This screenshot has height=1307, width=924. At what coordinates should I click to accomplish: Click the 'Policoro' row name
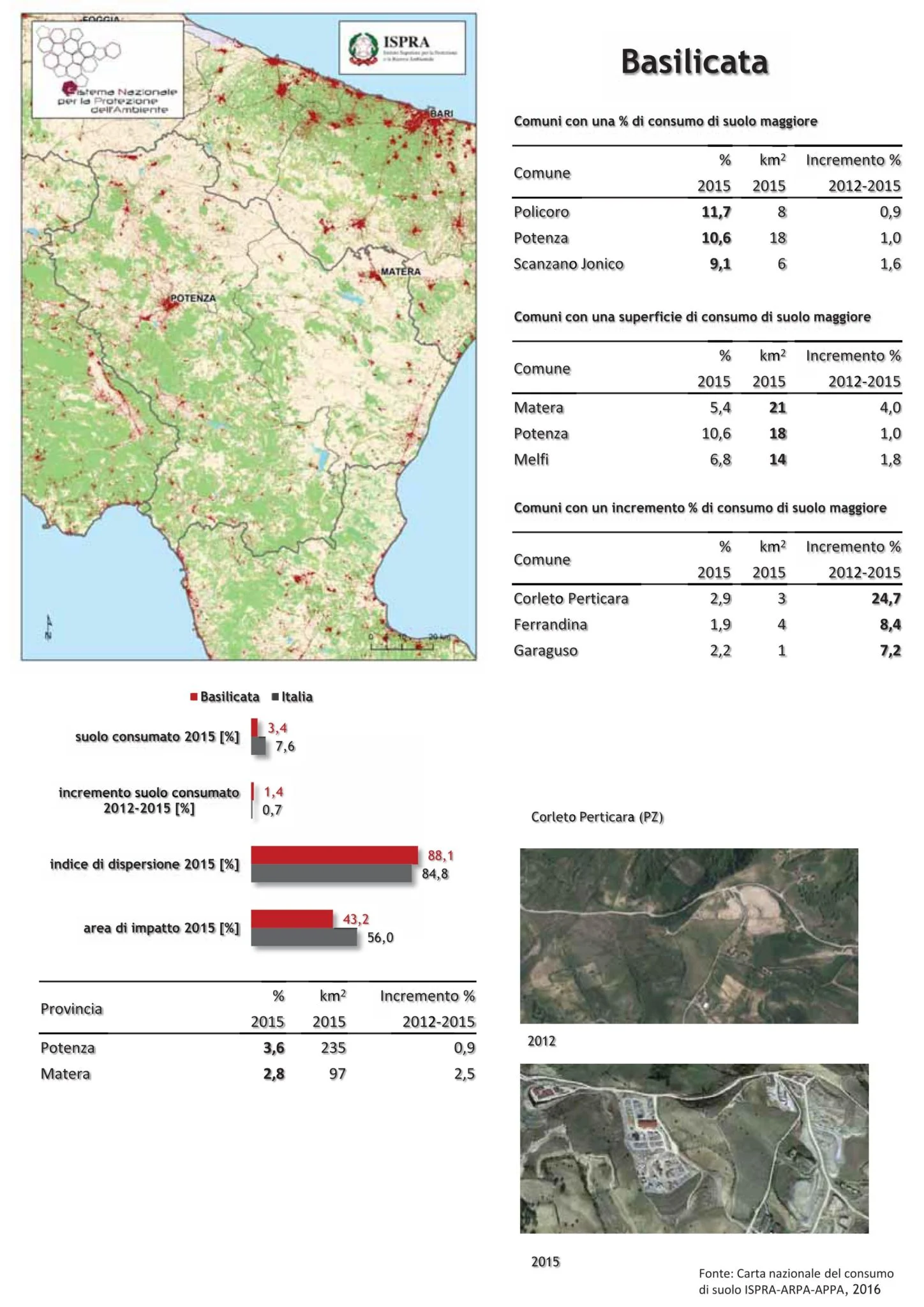541,212
